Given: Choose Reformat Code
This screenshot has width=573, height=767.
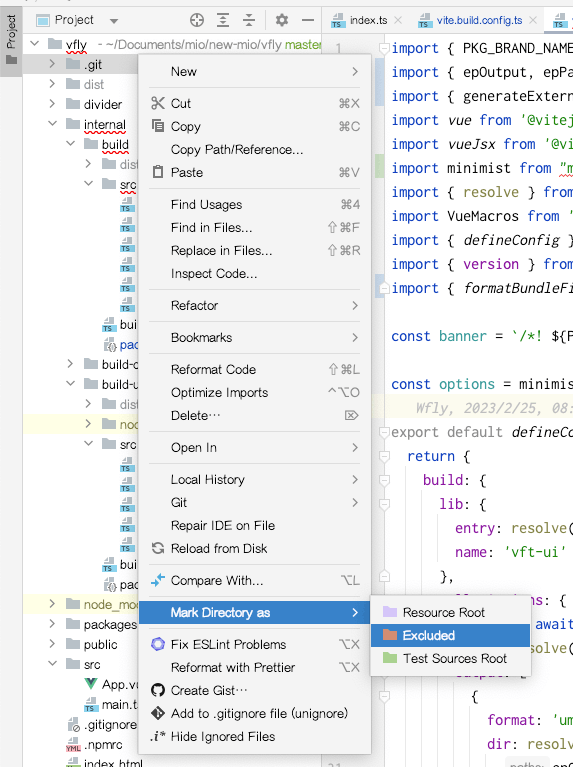Looking at the screenshot, I should [254, 369].
